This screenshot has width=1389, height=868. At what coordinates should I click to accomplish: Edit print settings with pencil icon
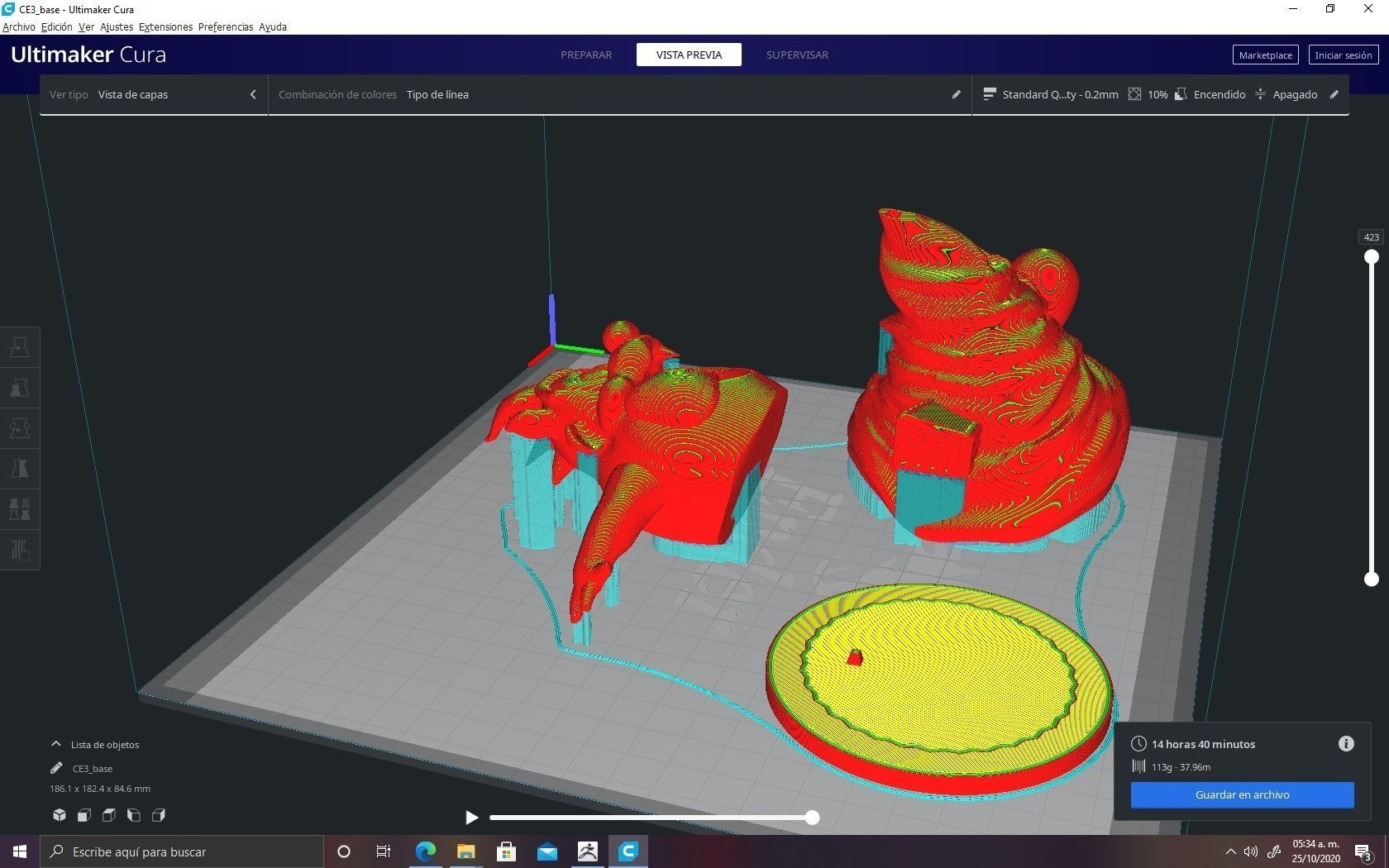[1334, 94]
